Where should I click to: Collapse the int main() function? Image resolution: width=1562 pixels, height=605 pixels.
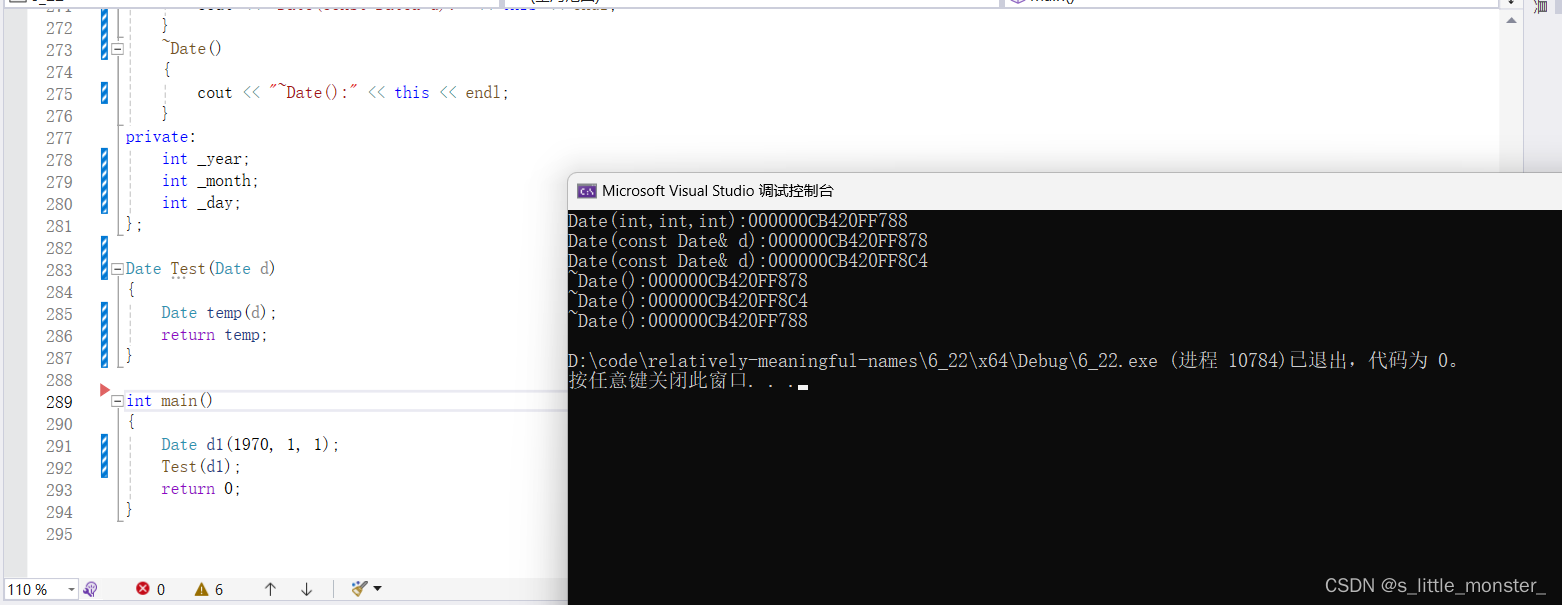117,400
